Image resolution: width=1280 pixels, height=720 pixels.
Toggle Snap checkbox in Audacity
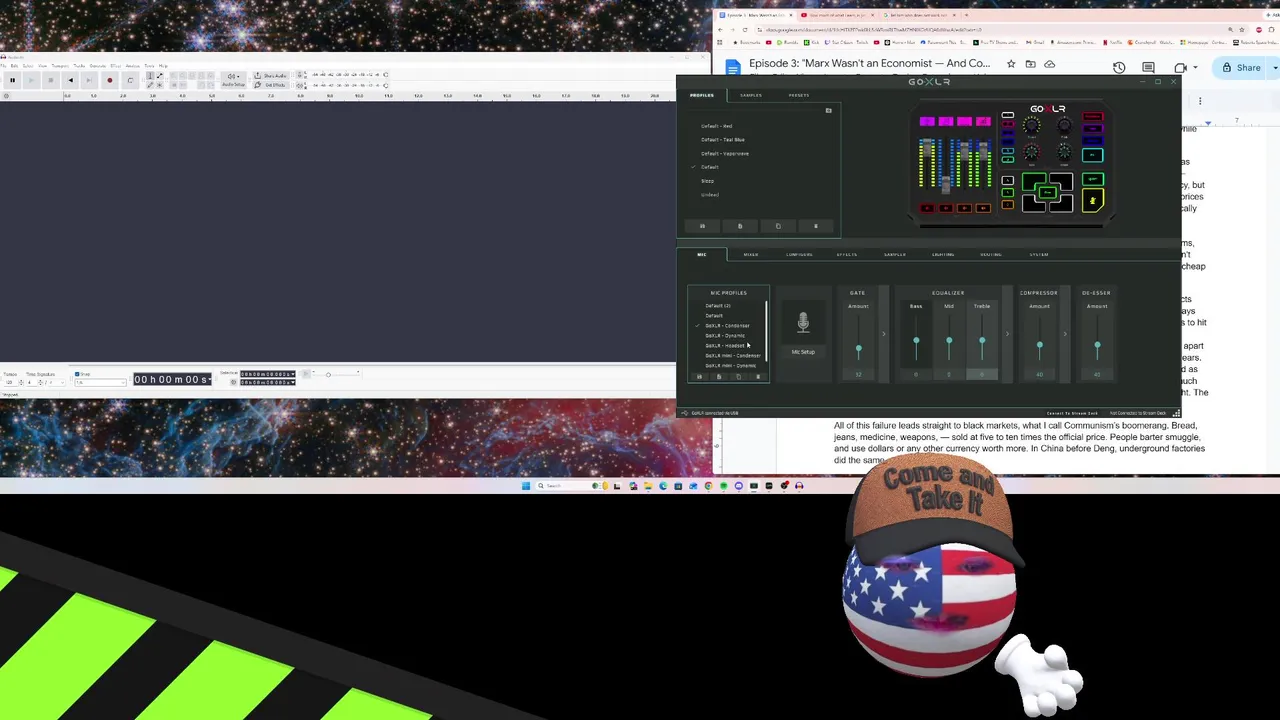[77, 374]
